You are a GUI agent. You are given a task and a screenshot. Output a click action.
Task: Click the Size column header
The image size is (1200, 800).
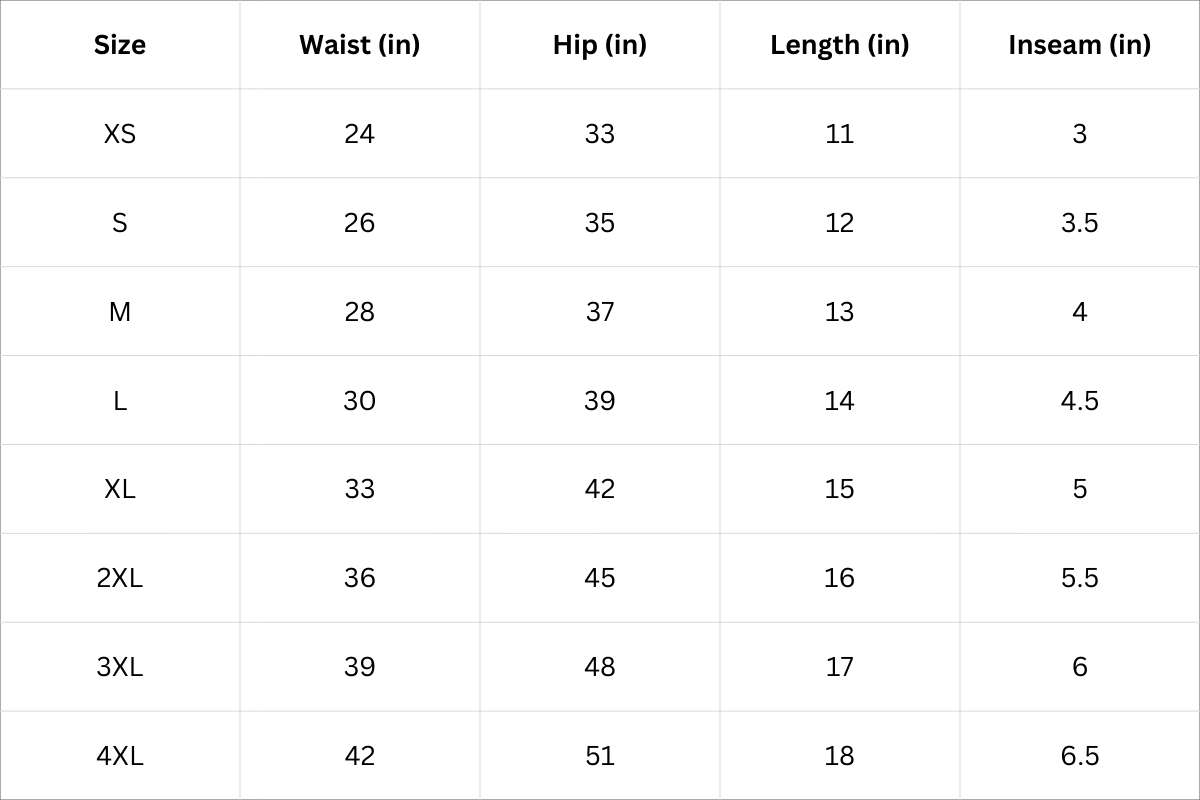pyautogui.click(x=120, y=45)
